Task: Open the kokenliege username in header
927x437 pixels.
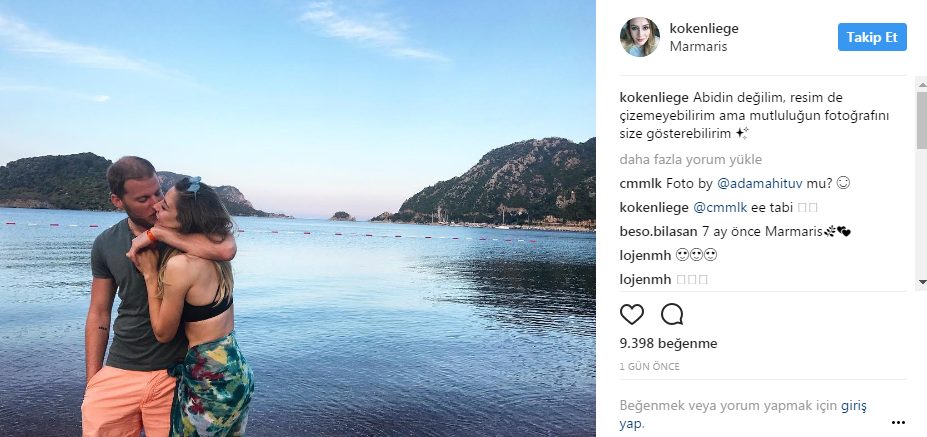Action: tap(704, 28)
